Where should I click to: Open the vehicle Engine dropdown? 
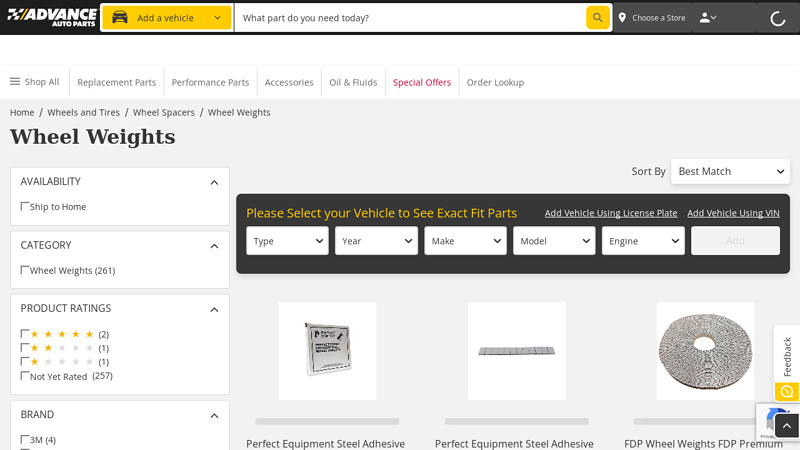coord(643,241)
